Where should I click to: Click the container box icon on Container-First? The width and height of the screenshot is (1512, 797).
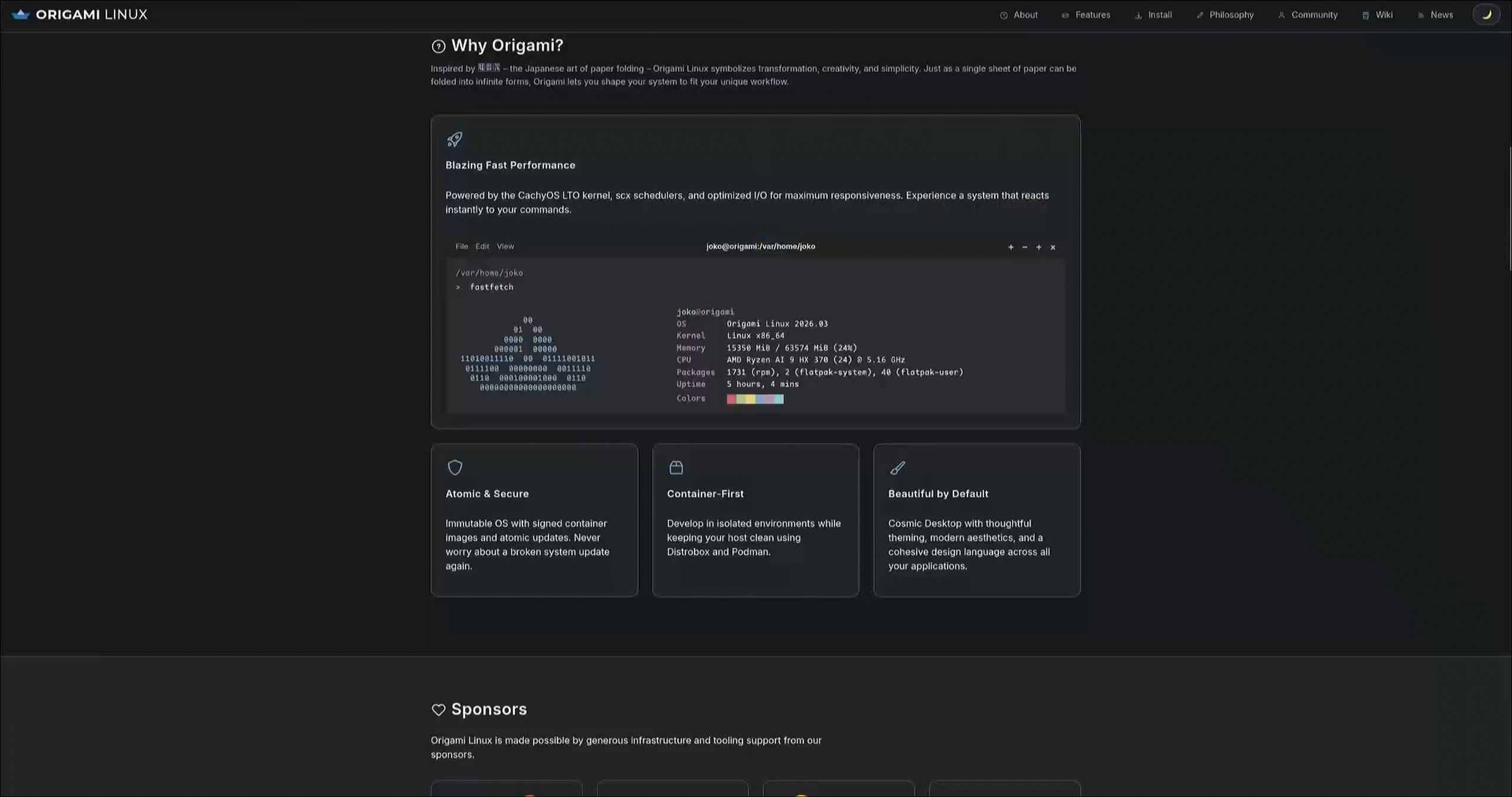click(676, 468)
